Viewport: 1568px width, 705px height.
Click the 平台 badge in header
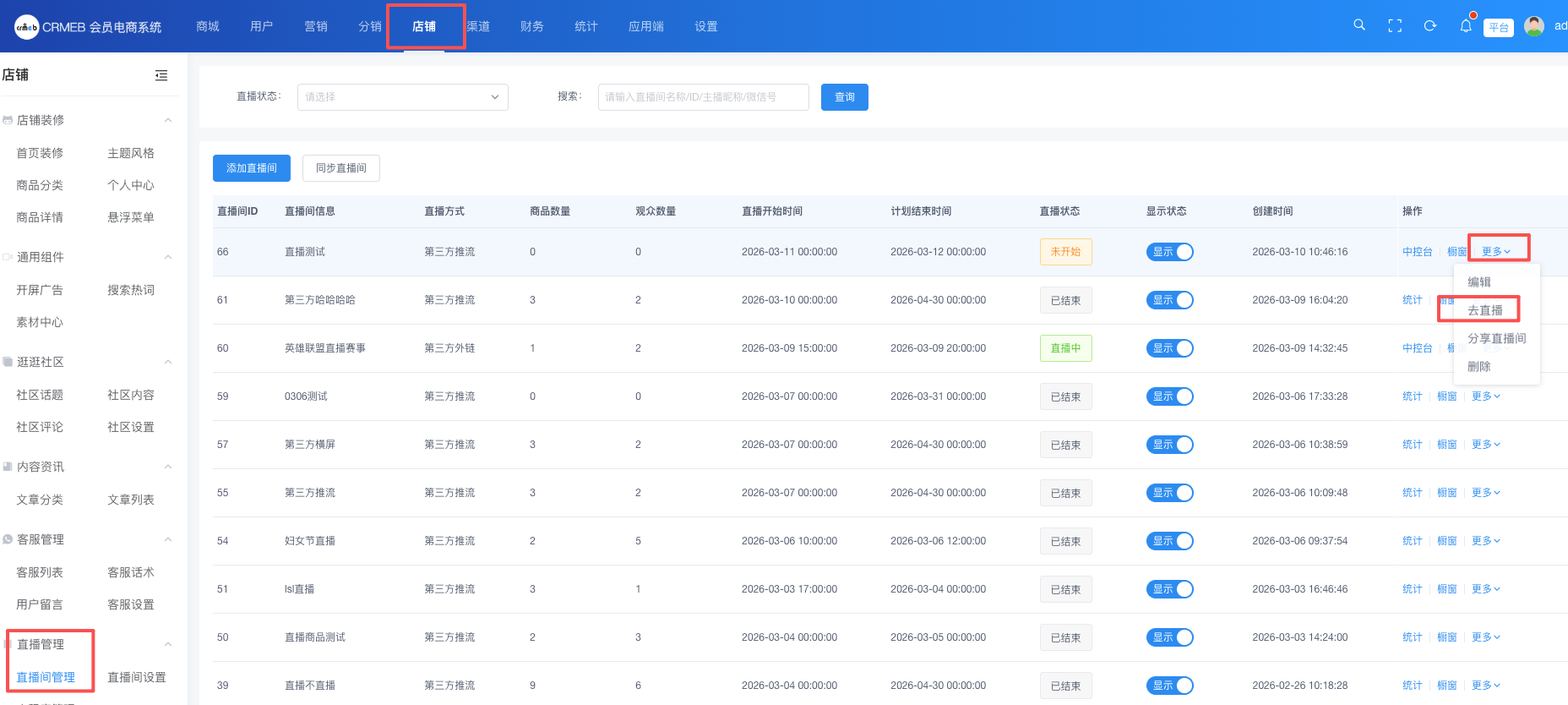point(1499,27)
